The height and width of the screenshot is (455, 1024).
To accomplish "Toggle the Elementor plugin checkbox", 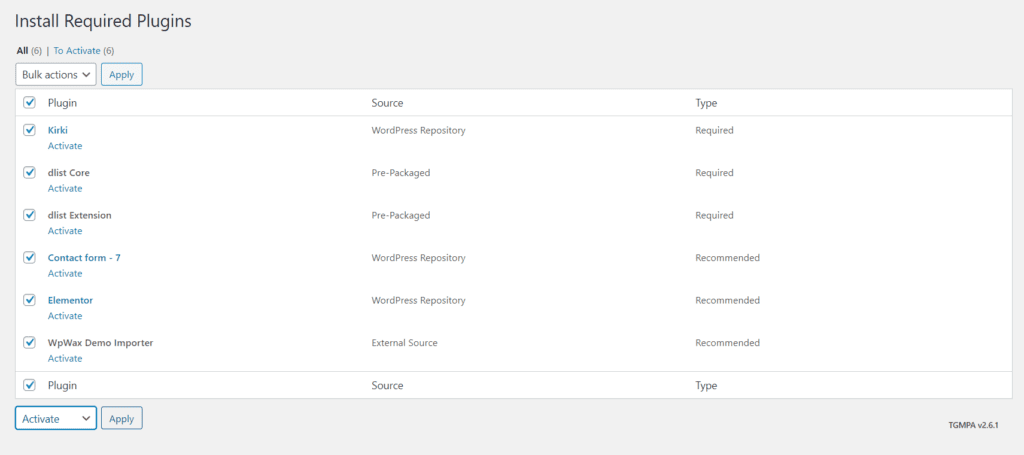I will coord(29,300).
